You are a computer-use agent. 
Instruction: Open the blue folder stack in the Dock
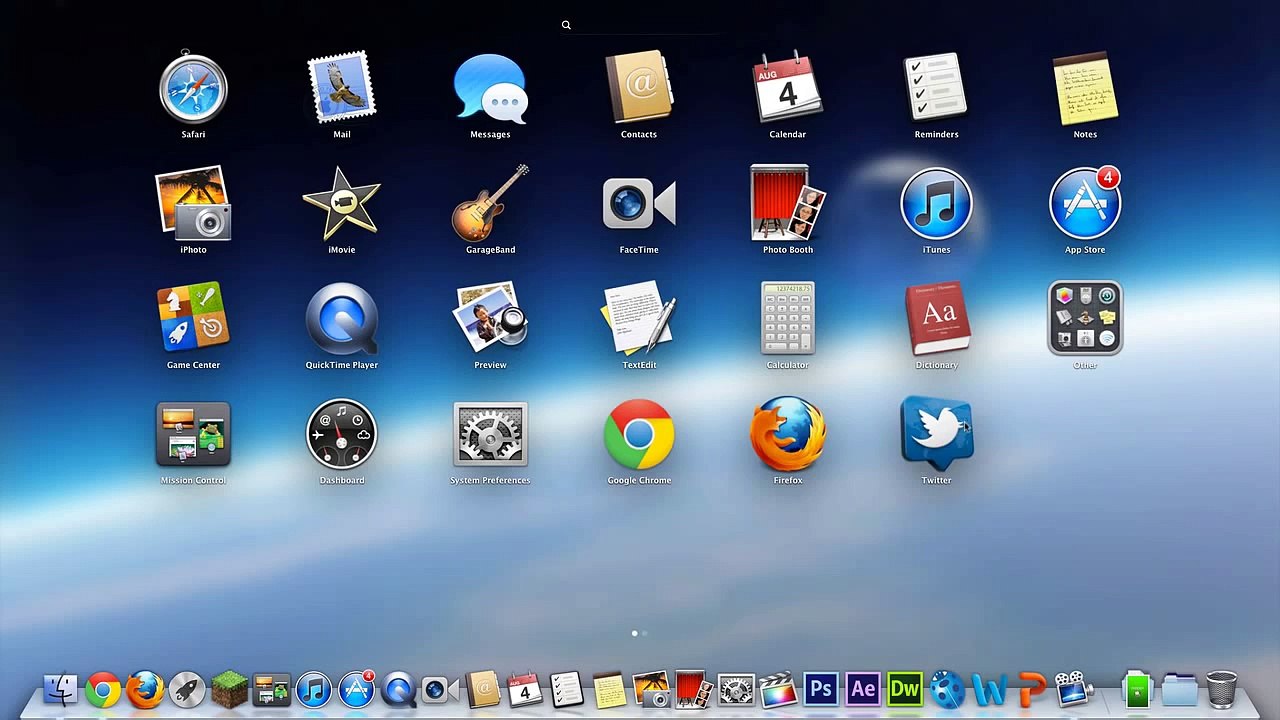pos(1179,689)
